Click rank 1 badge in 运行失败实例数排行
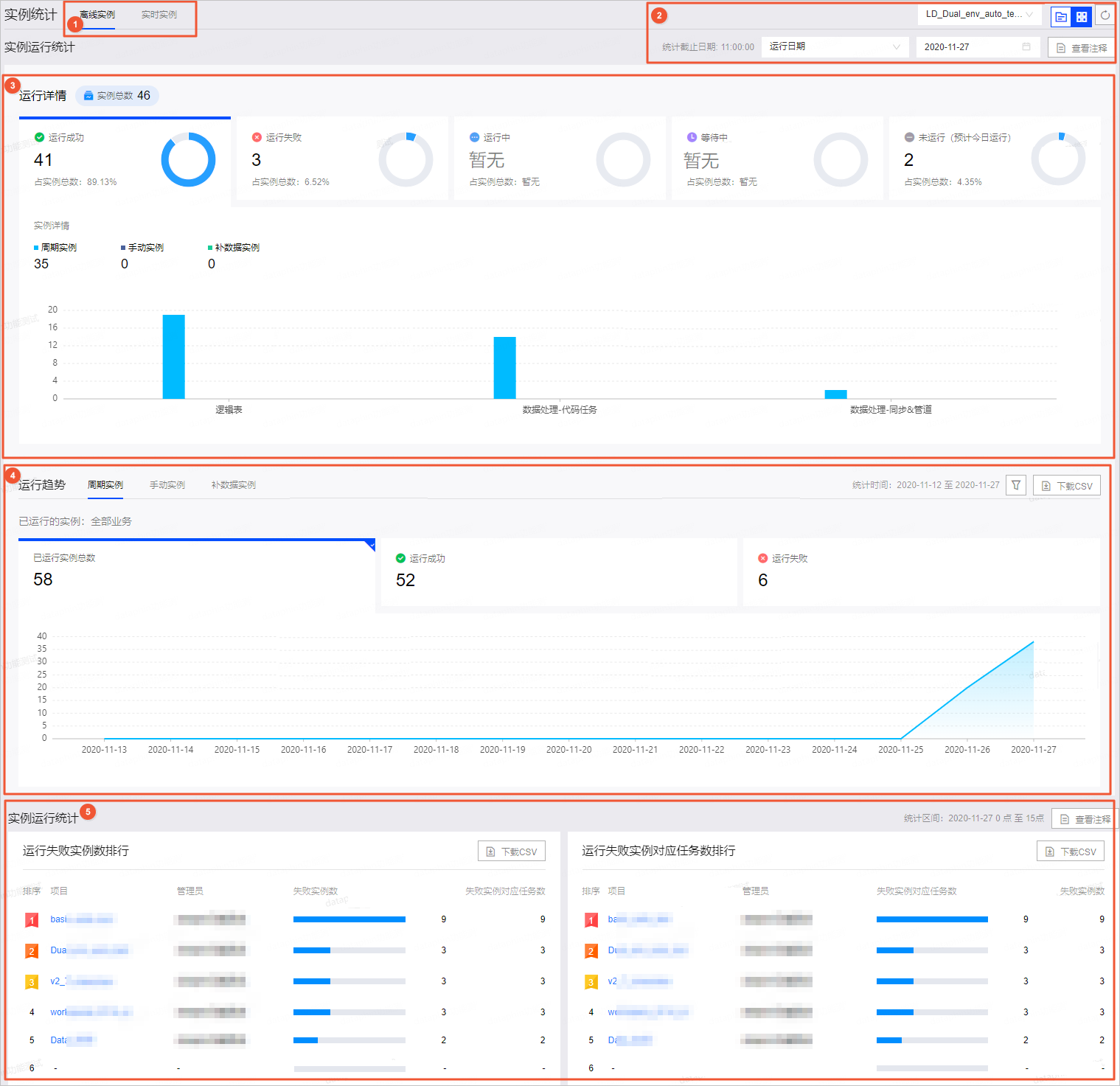 (32, 920)
